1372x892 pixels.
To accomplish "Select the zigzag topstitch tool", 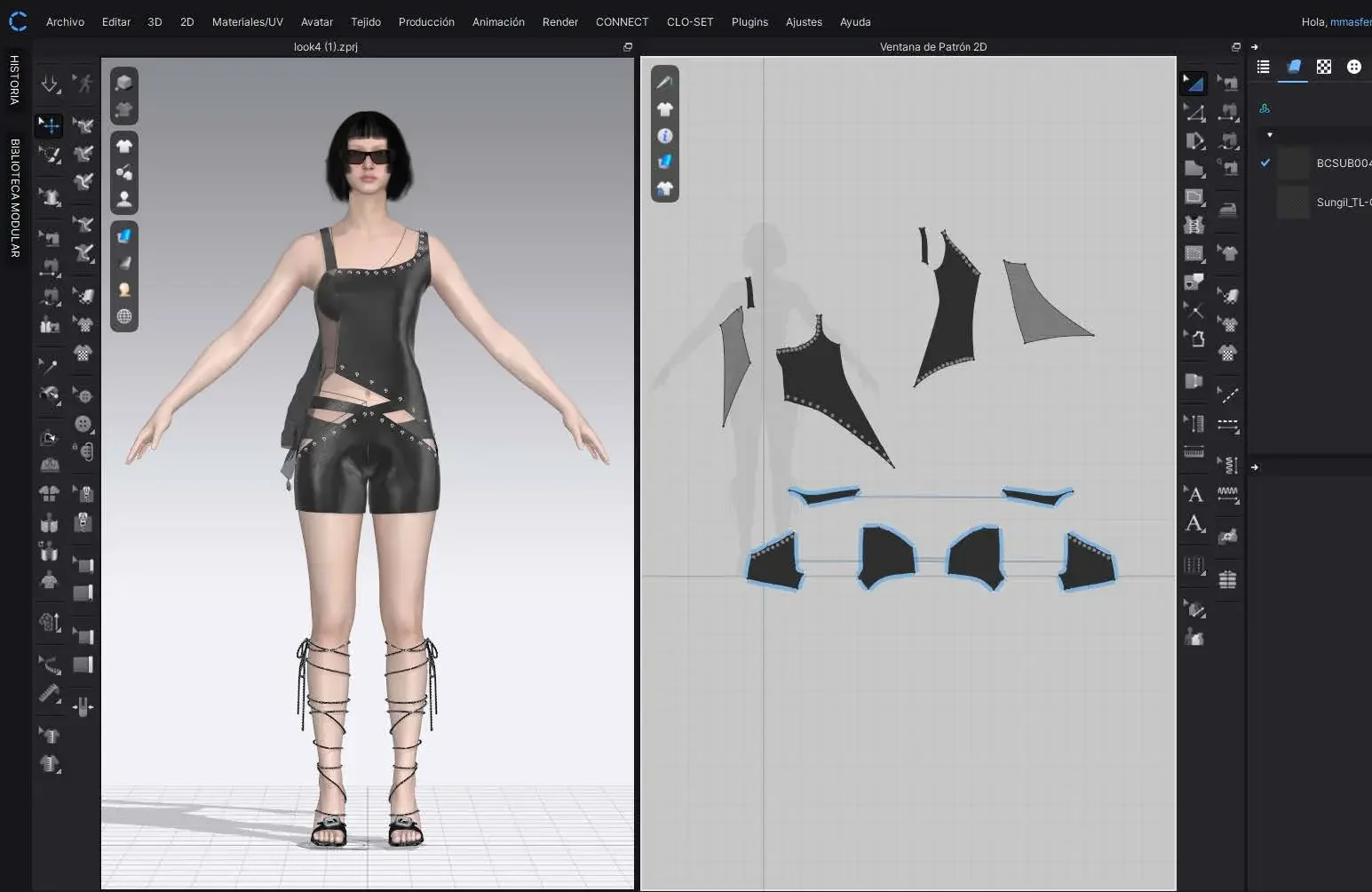I will point(1228,494).
